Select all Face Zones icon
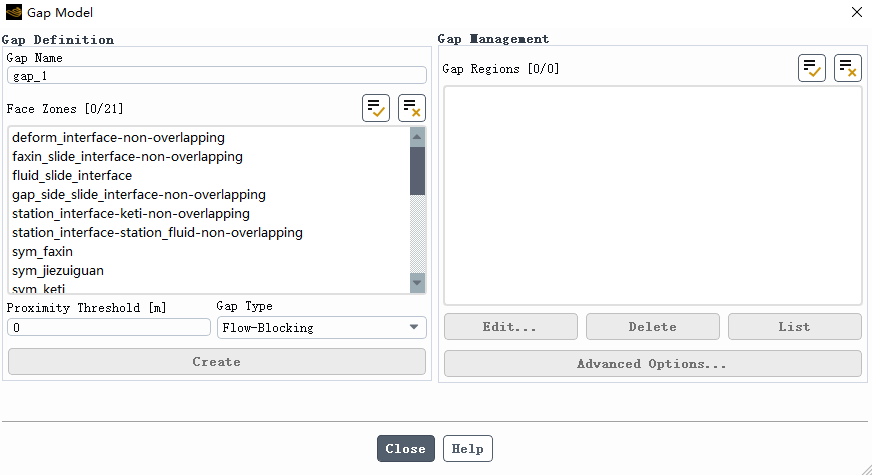Screen dimensions: 872x475 (376, 108)
